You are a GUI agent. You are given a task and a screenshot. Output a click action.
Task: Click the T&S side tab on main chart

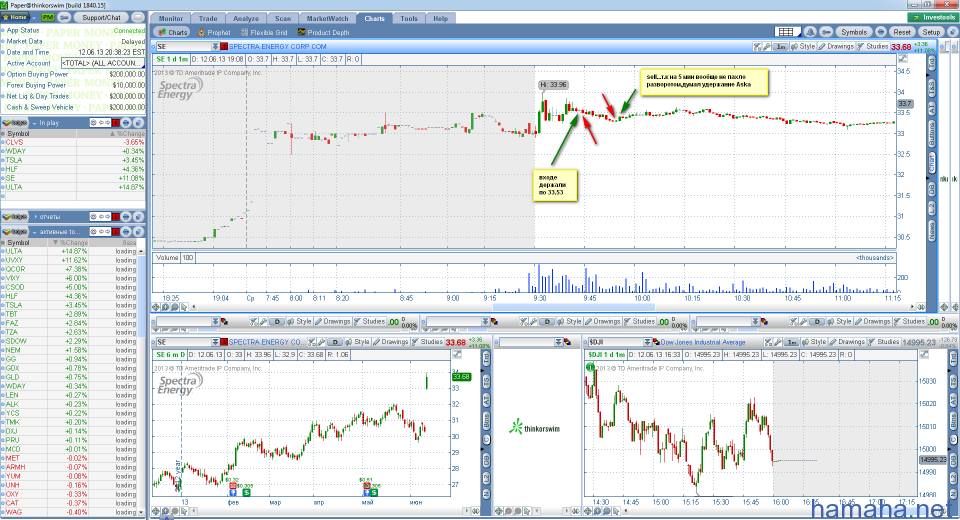932,88
